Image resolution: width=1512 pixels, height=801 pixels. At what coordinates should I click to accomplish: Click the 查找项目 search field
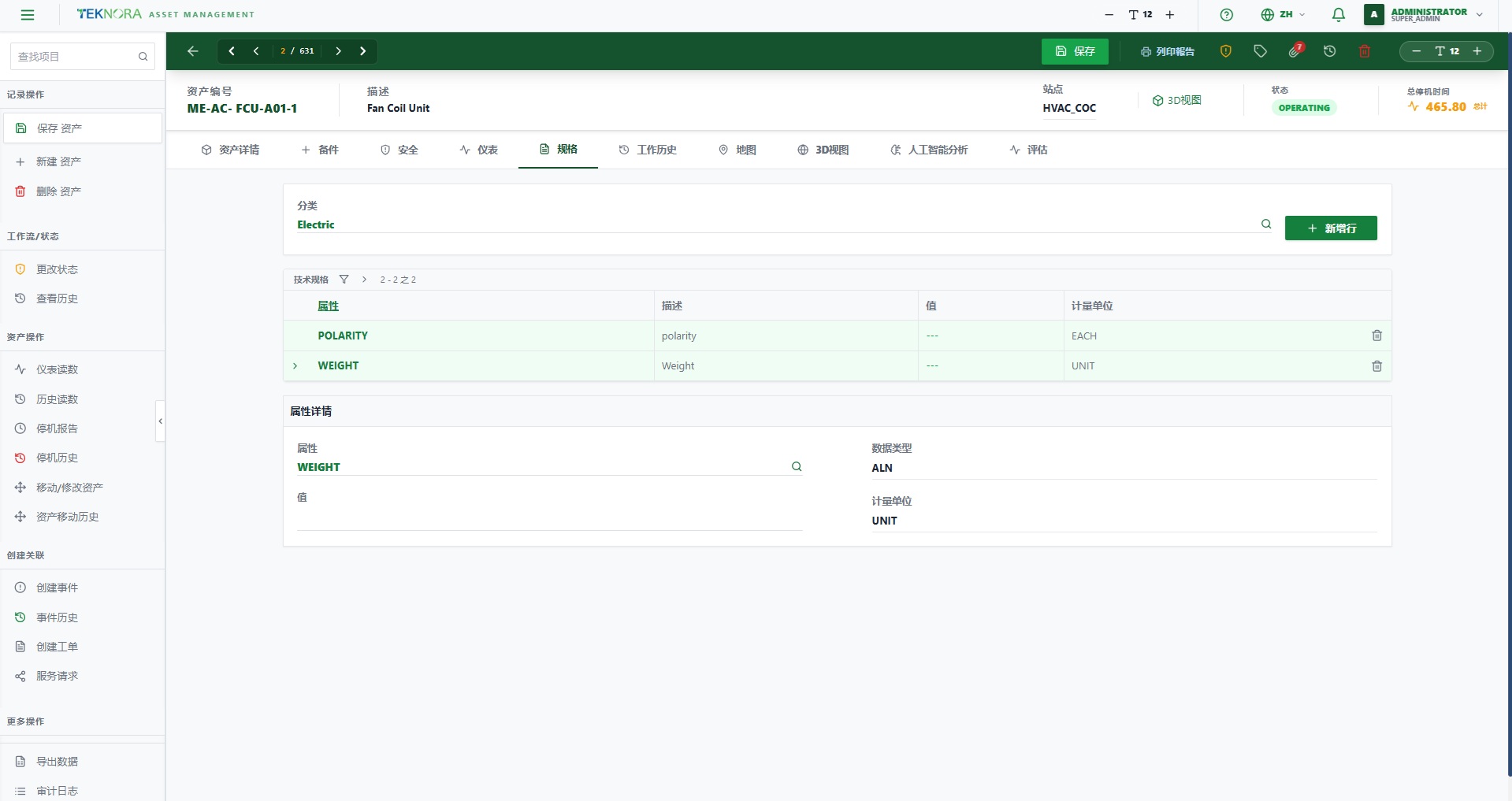pos(82,57)
